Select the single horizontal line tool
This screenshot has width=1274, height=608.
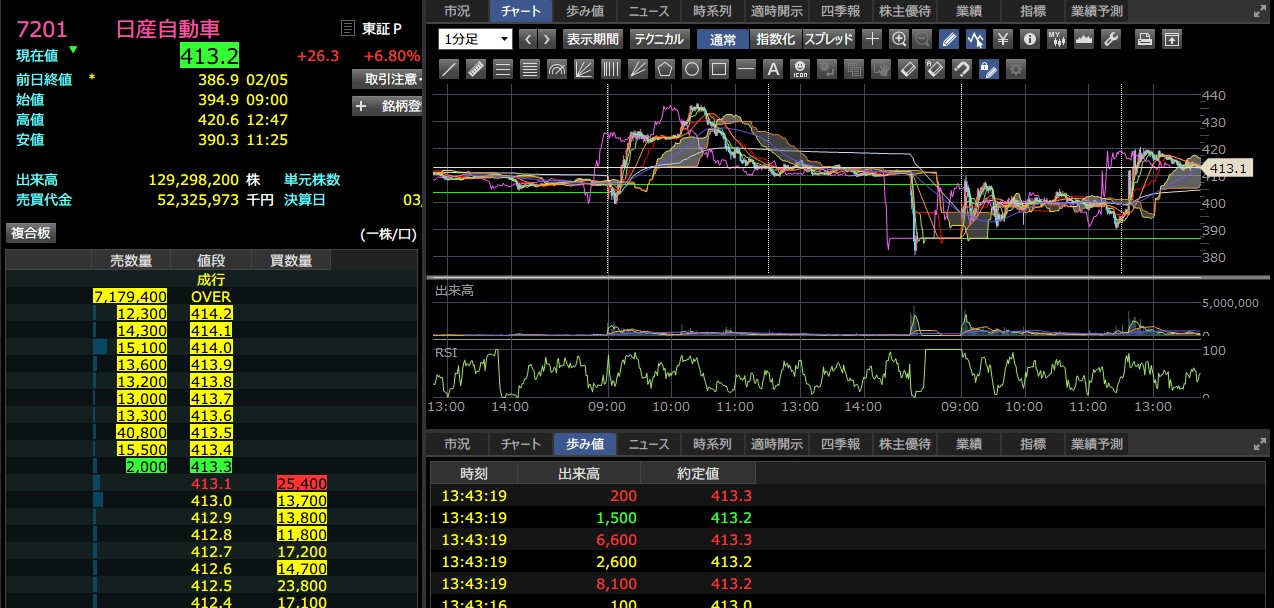point(746,69)
